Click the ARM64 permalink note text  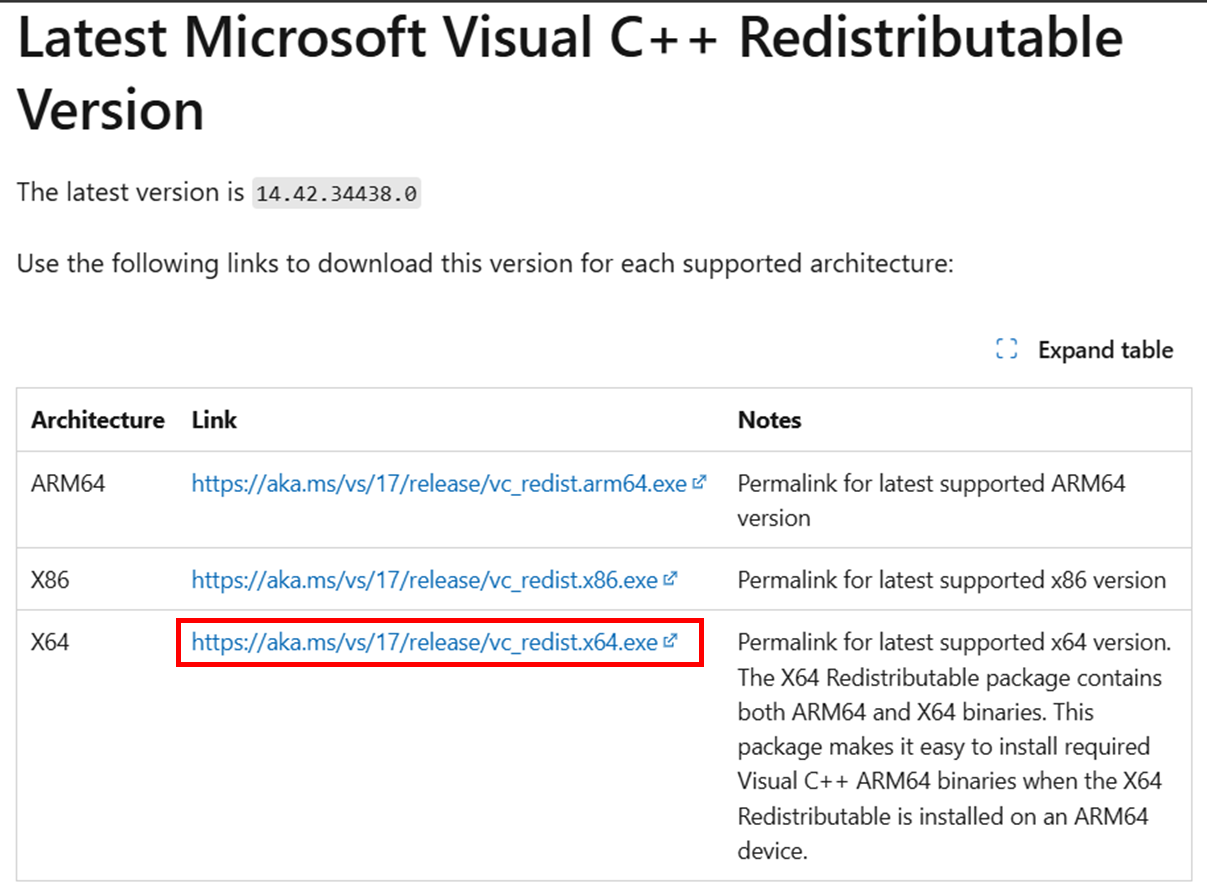click(932, 501)
